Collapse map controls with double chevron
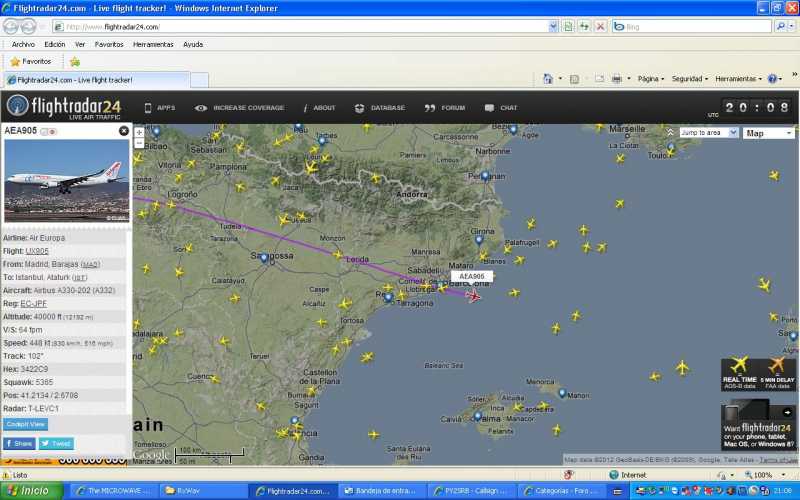 (x=669, y=132)
